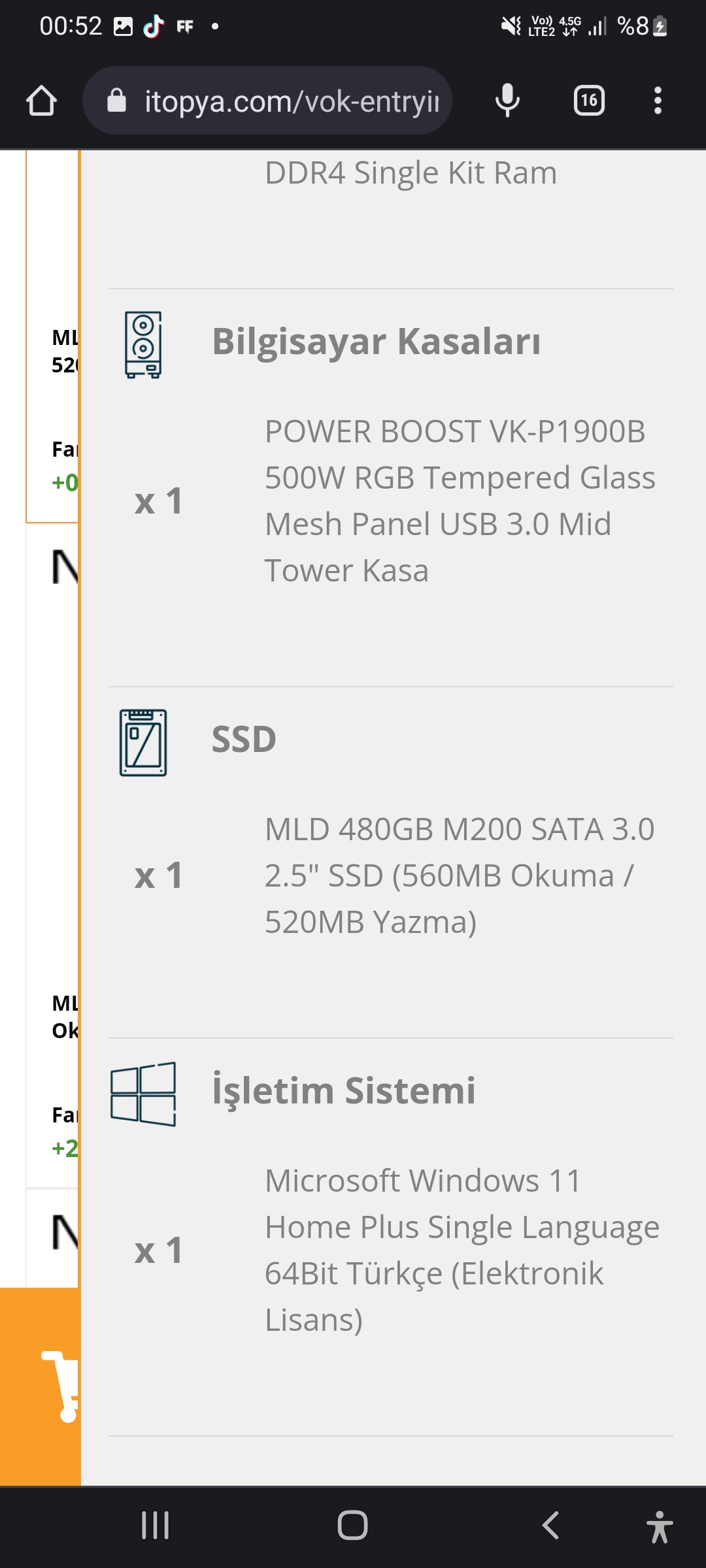
Task: Open the Android recent apps button
Action: point(156,1526)
